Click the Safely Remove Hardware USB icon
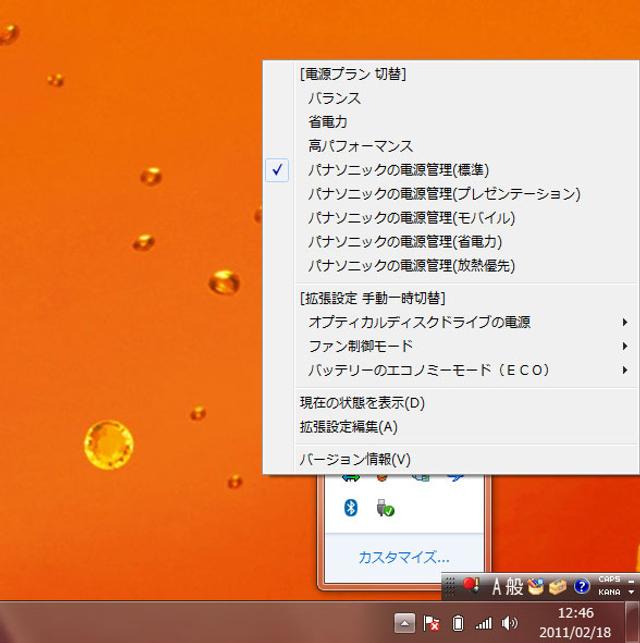Screen dimensions: 640x643 coord(385,508)
